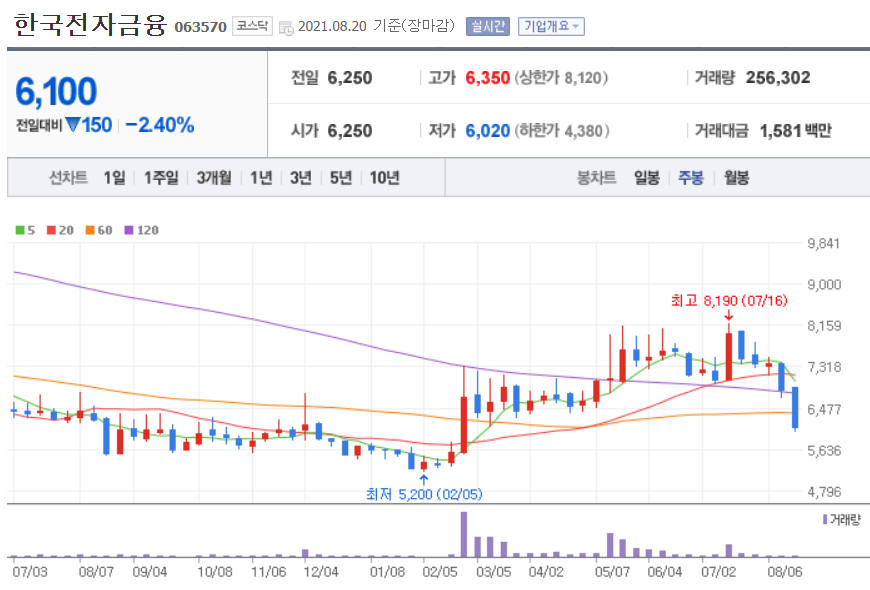Image resolution: width=870 pixels, height=590 pixels.
Task: Click the y-axis price label 9,841
Action: 823,243
